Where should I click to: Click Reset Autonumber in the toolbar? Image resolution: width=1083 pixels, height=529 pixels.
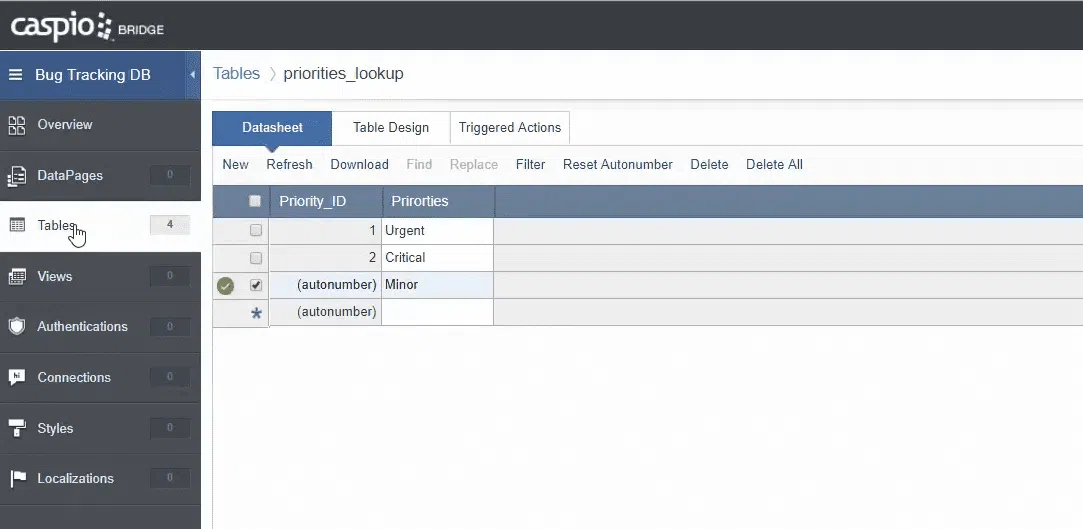click(x=618, y=165)
